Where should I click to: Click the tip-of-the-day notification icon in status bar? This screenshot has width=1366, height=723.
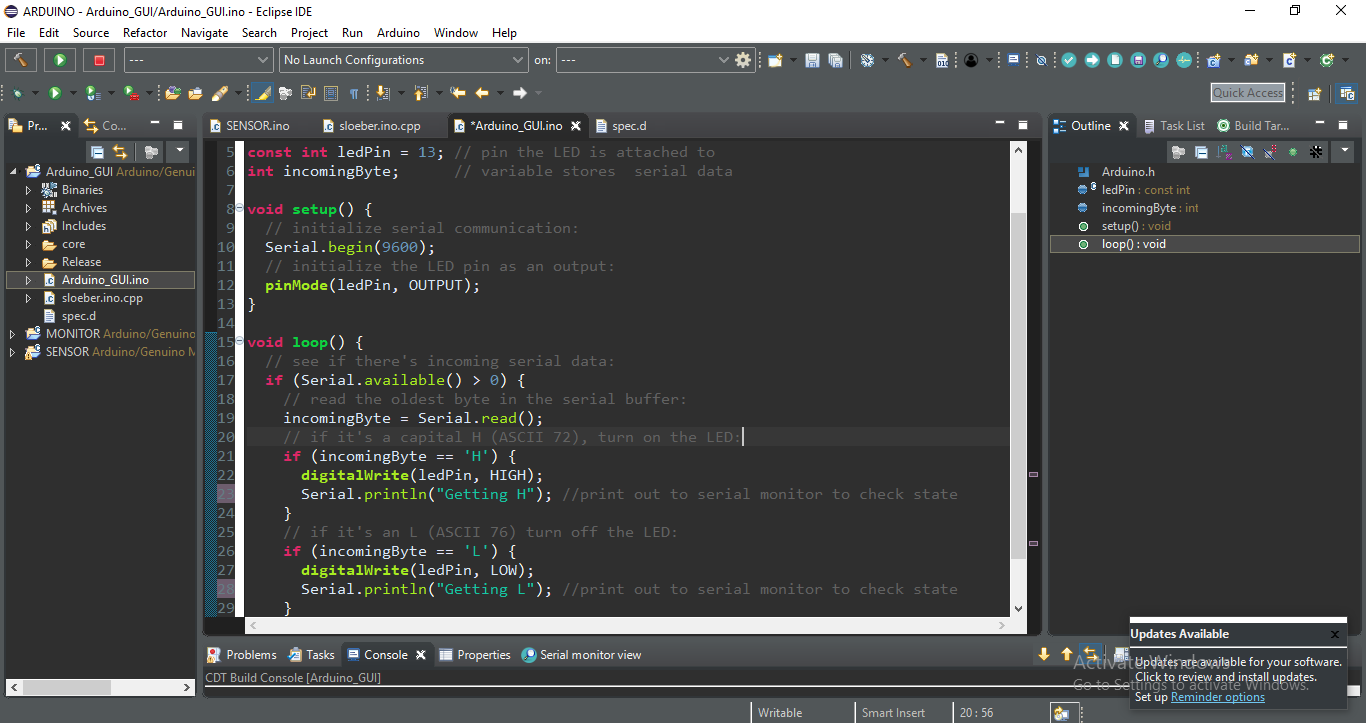tap(1061, 713)
